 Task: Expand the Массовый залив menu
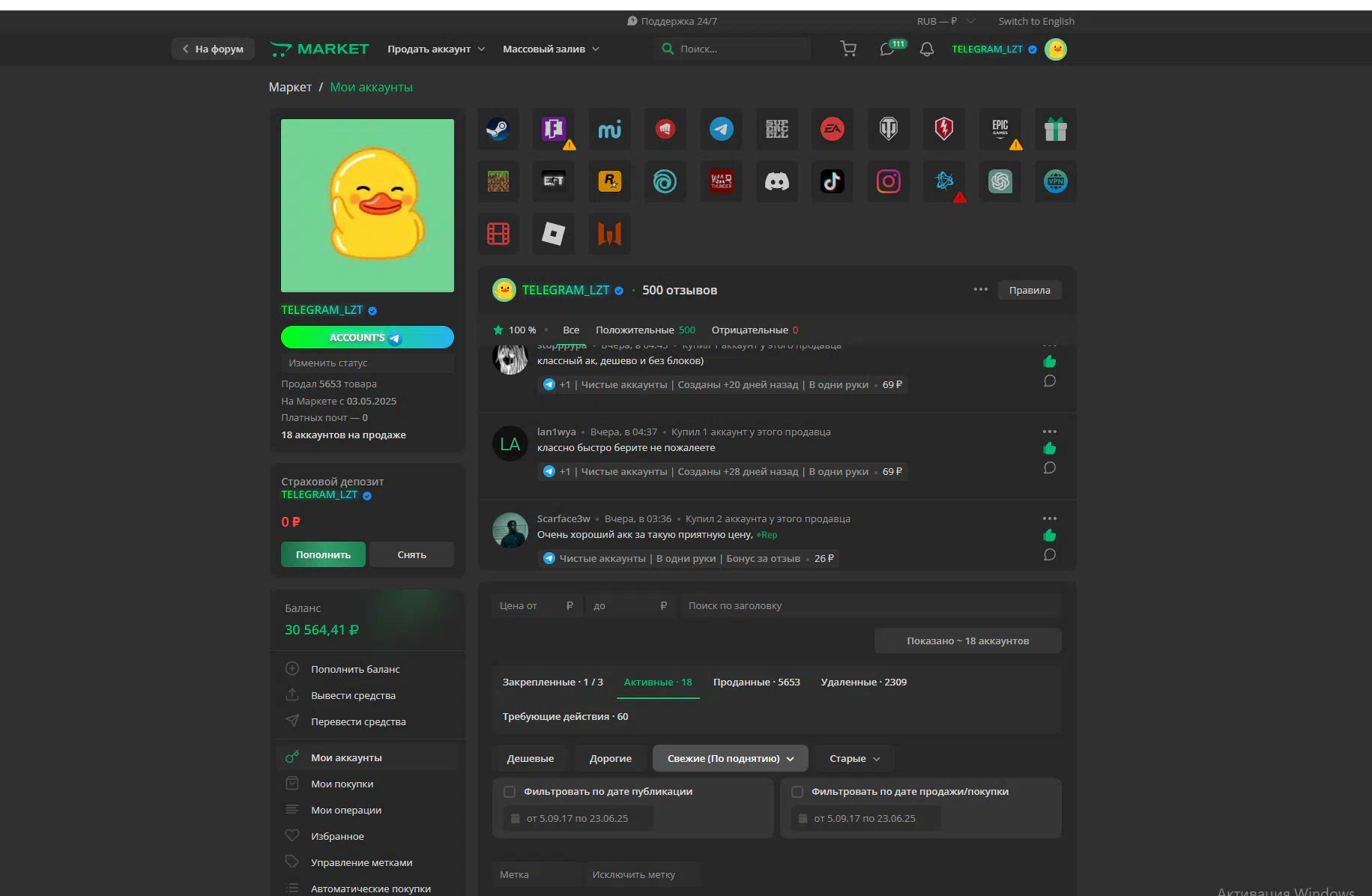tap(551, 49)
